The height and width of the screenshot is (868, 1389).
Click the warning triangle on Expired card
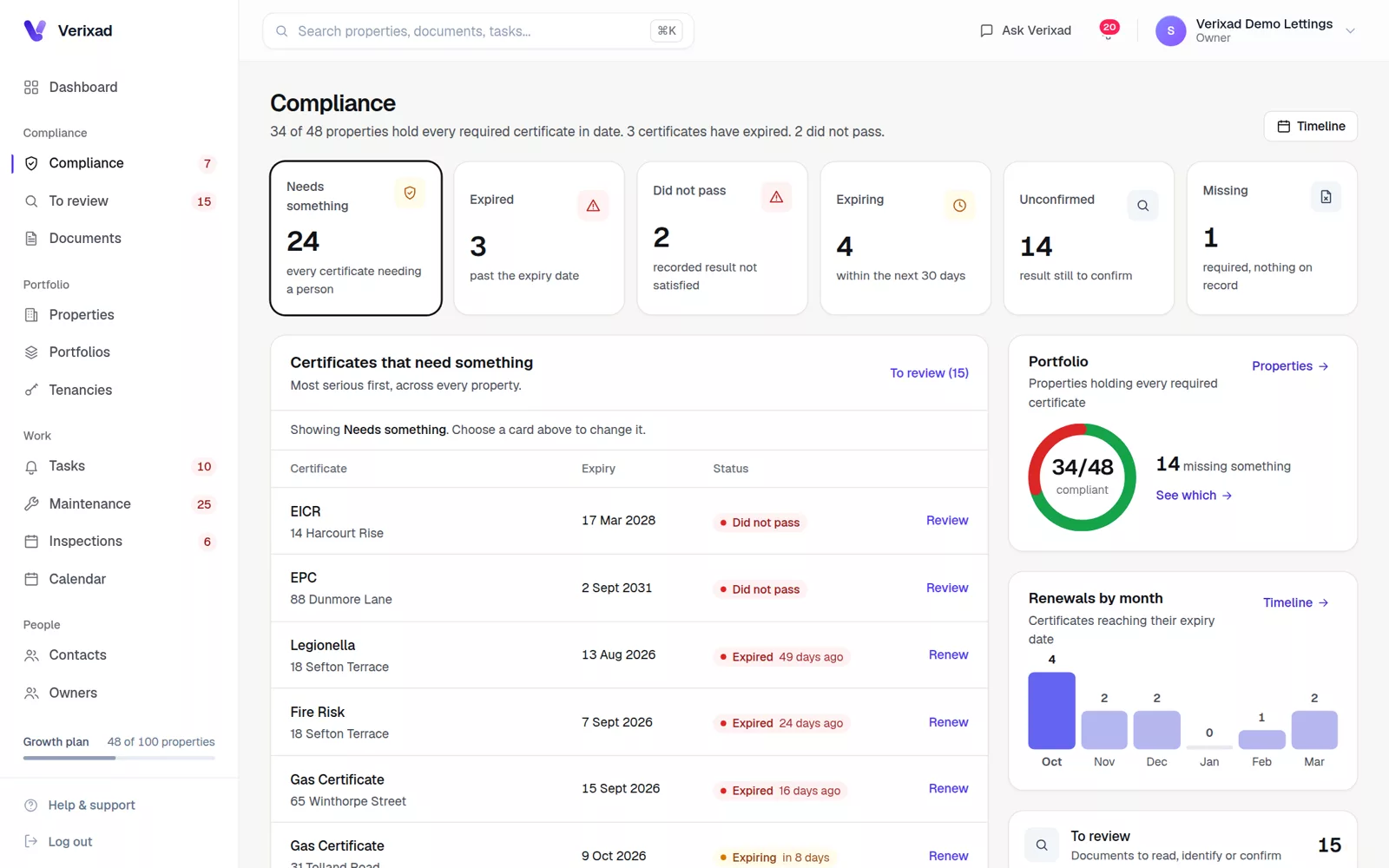(x=593, y=206)
